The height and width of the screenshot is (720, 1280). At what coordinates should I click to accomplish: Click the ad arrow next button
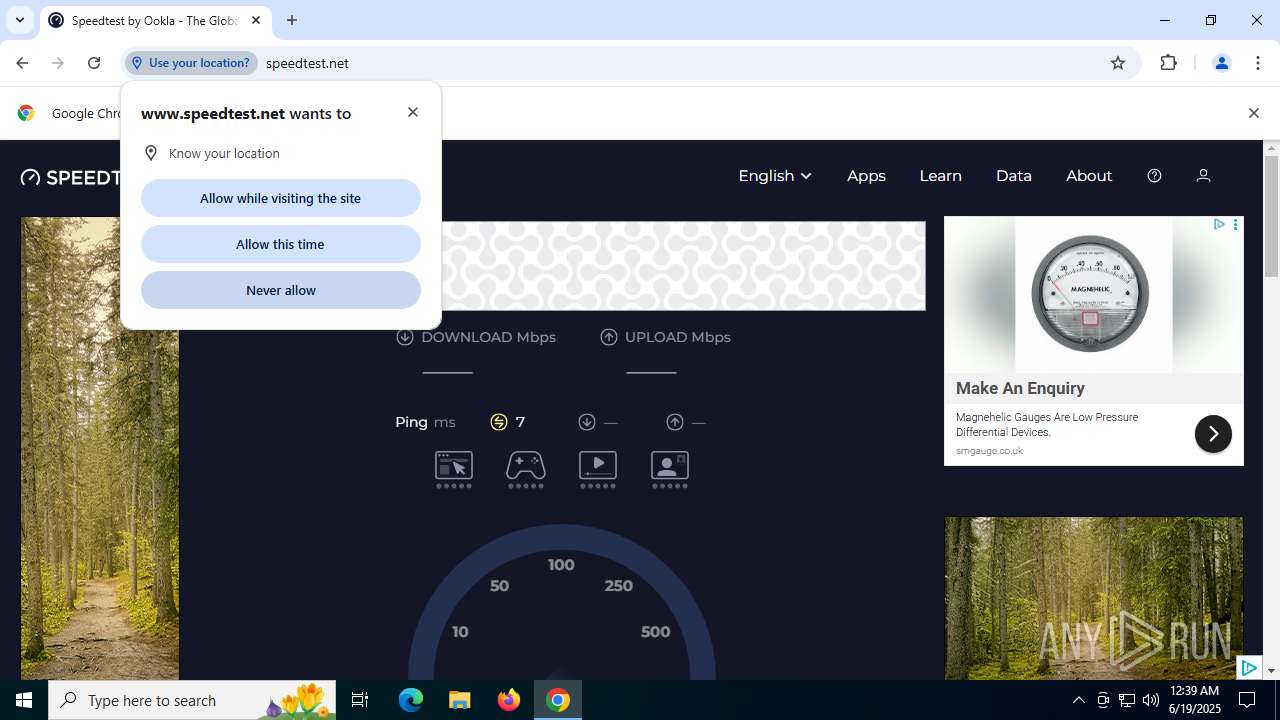(x=1213, y=434)
